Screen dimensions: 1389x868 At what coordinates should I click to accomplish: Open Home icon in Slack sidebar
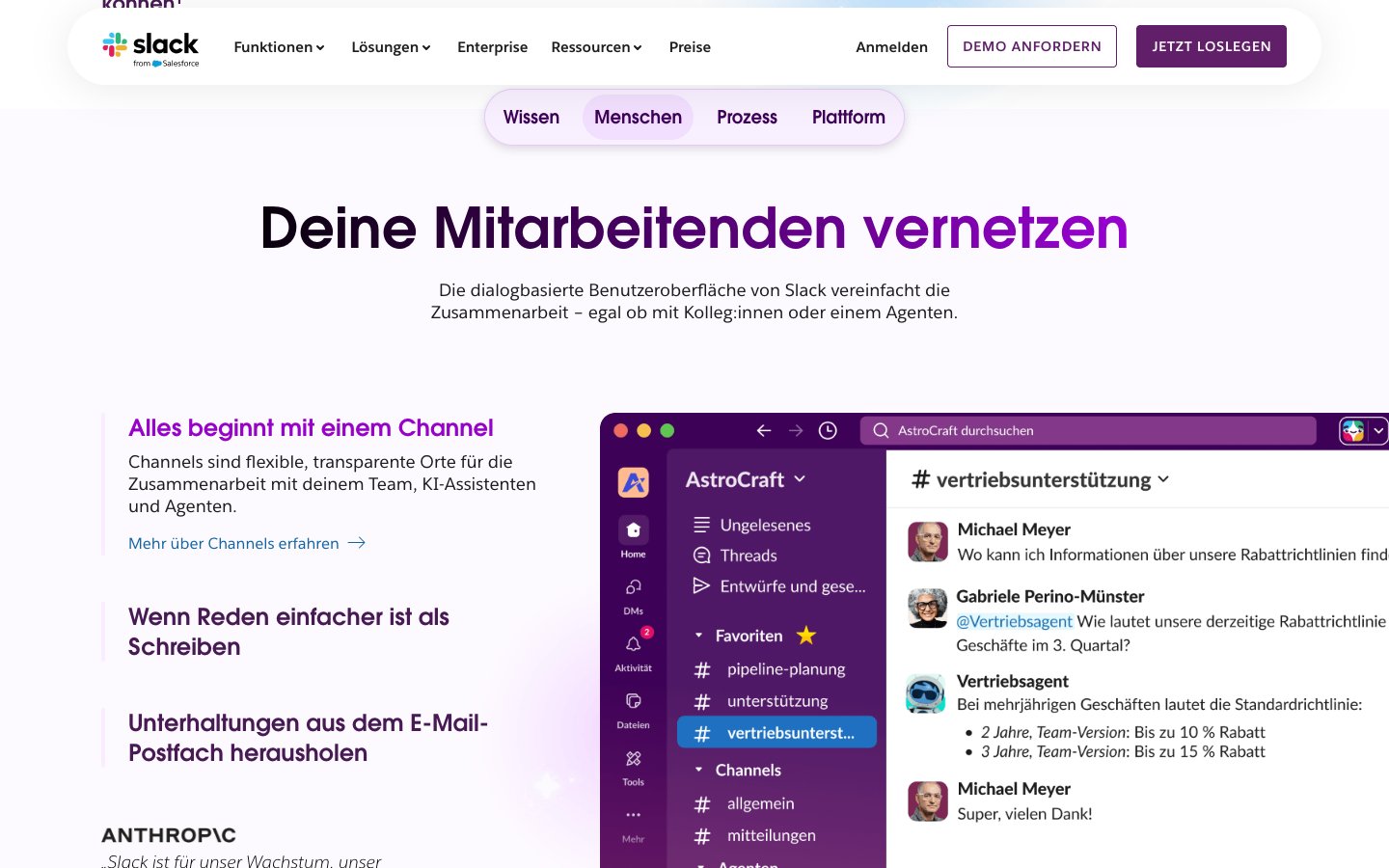(633, 529)
